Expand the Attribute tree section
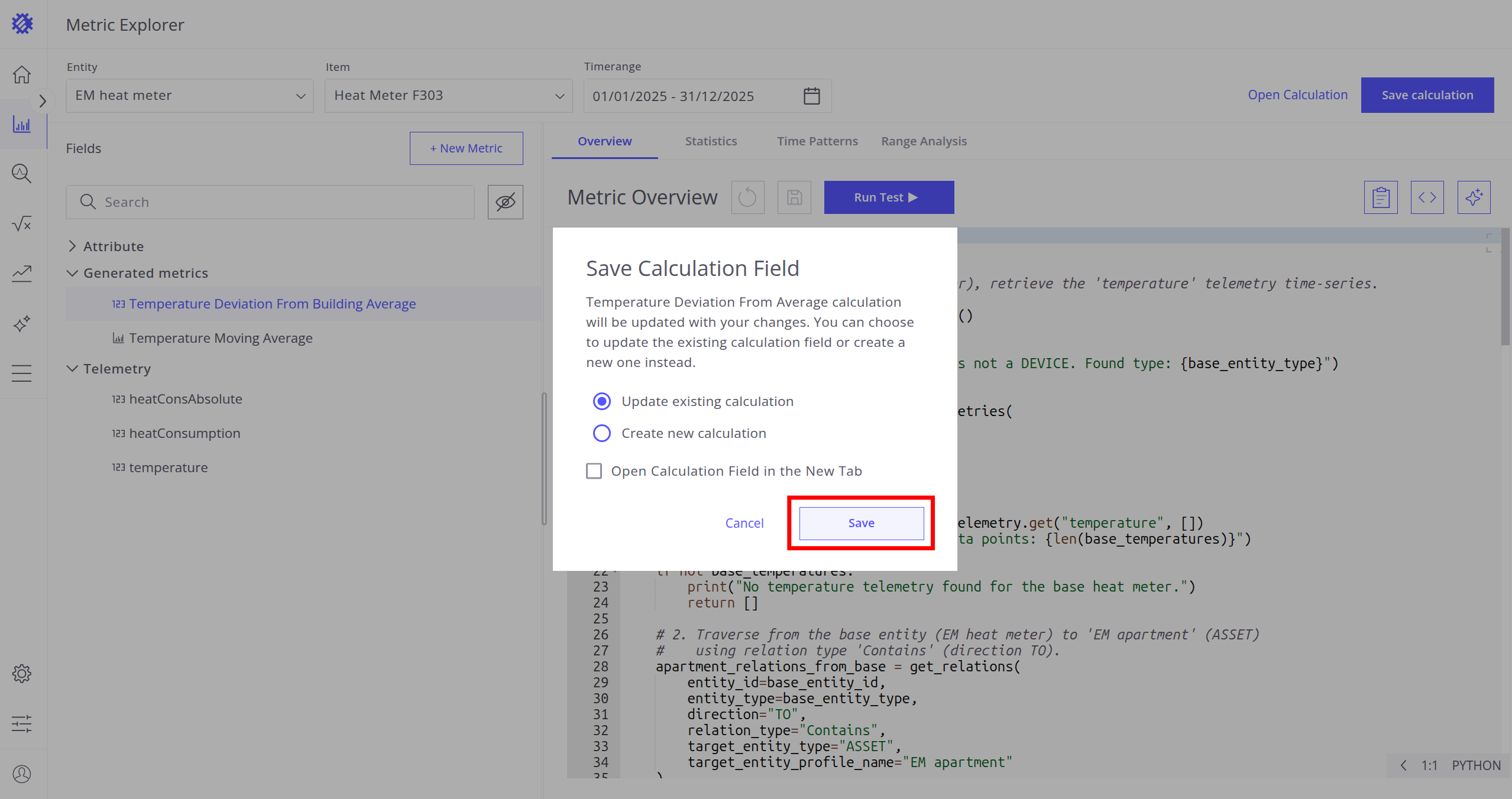This screenshot has width=1512, height=799. point(72,246)
